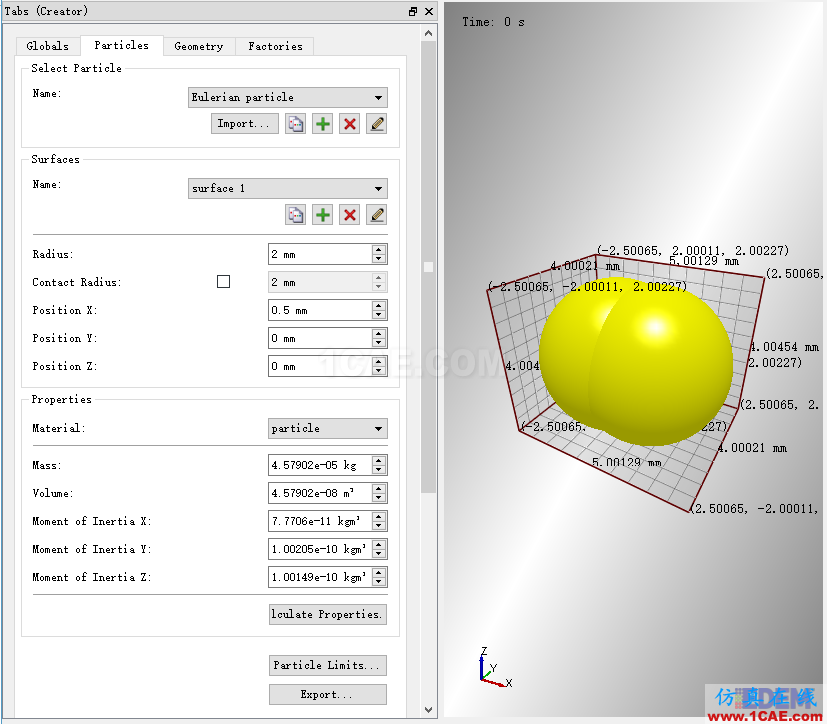827x724 pixels.
Task: Increase Moment of Inertia X value
Action: coord(379,516)
